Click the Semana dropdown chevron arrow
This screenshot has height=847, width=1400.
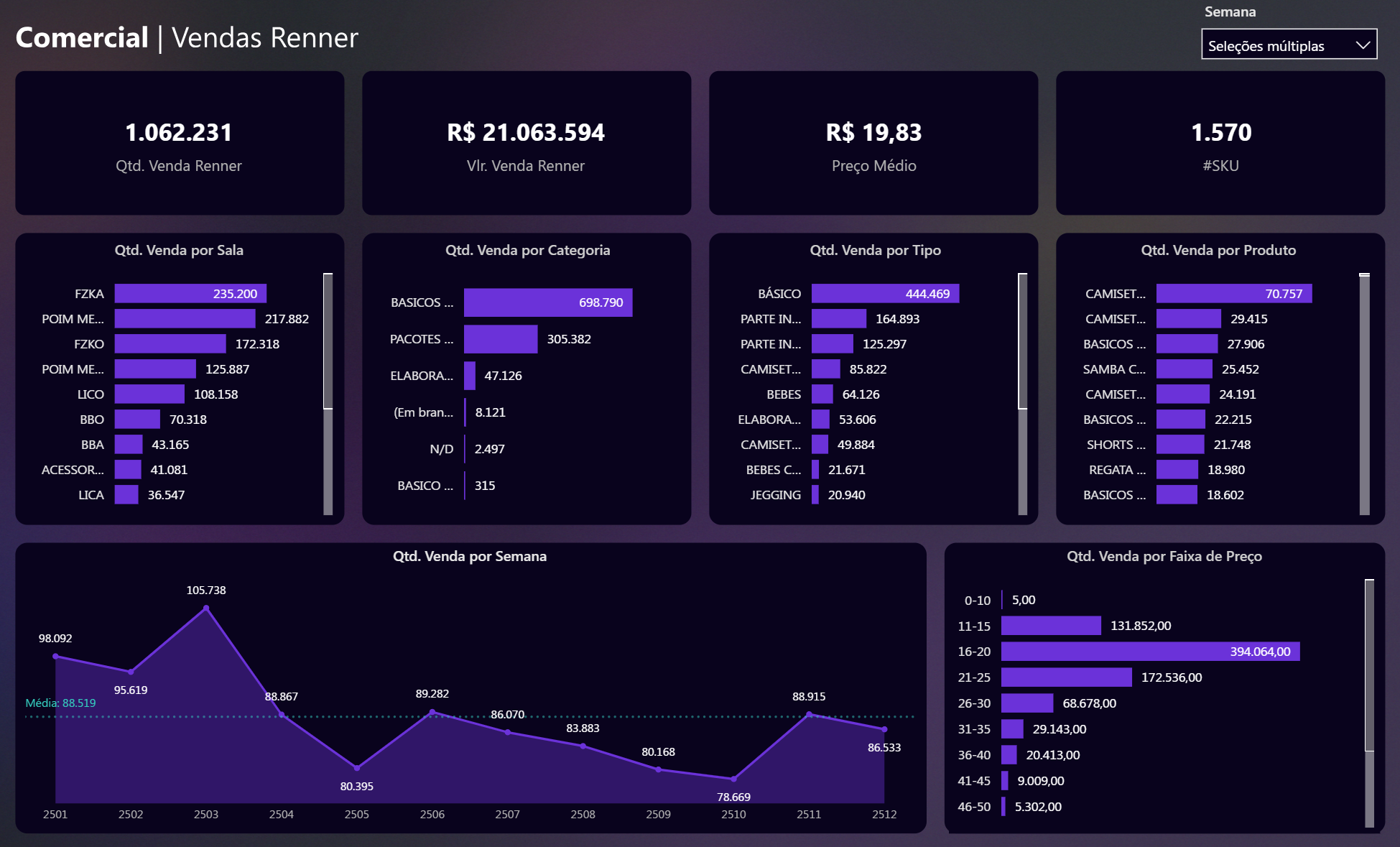pyautogui.click(x=1363, y=45)
